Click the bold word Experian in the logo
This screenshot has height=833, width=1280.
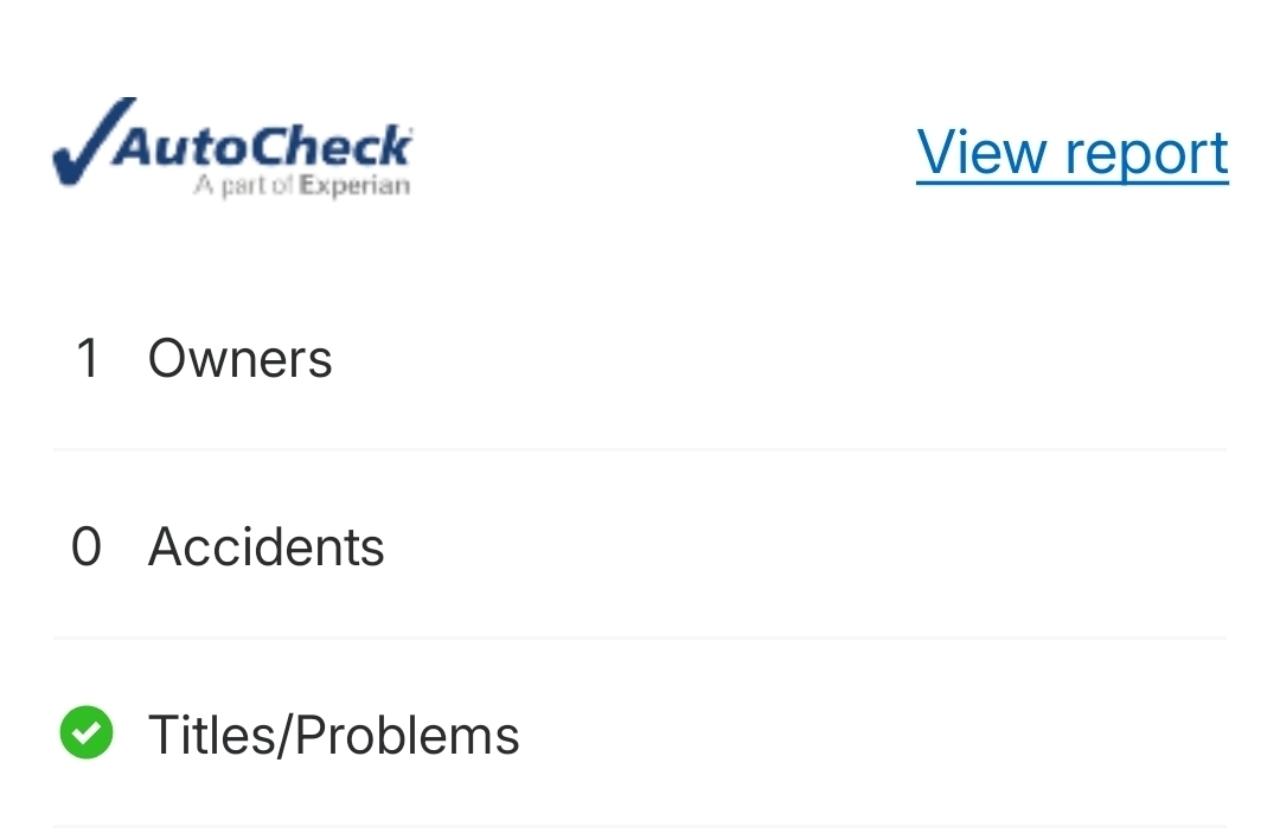tap(355, 186)
